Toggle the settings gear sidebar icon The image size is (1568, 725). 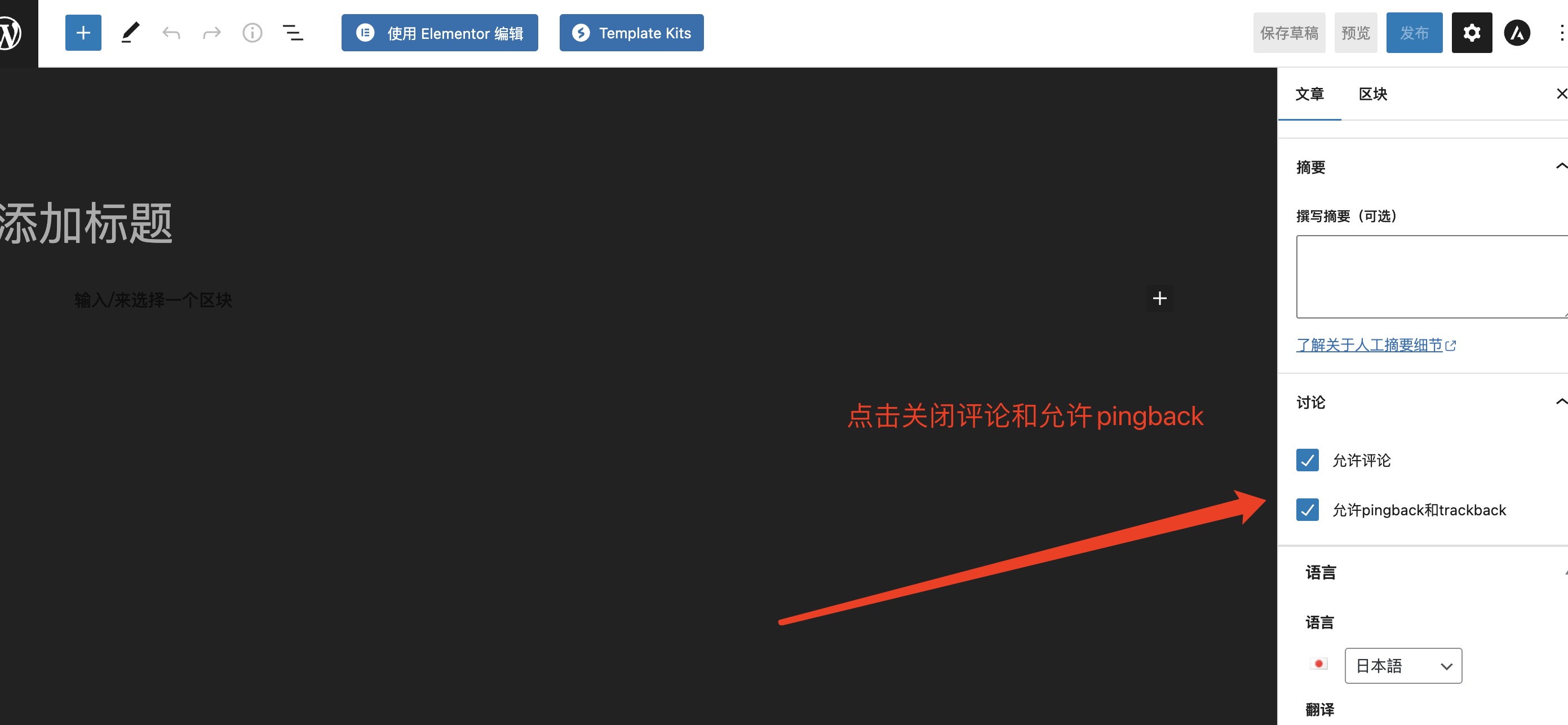[x=1471, y=33]
